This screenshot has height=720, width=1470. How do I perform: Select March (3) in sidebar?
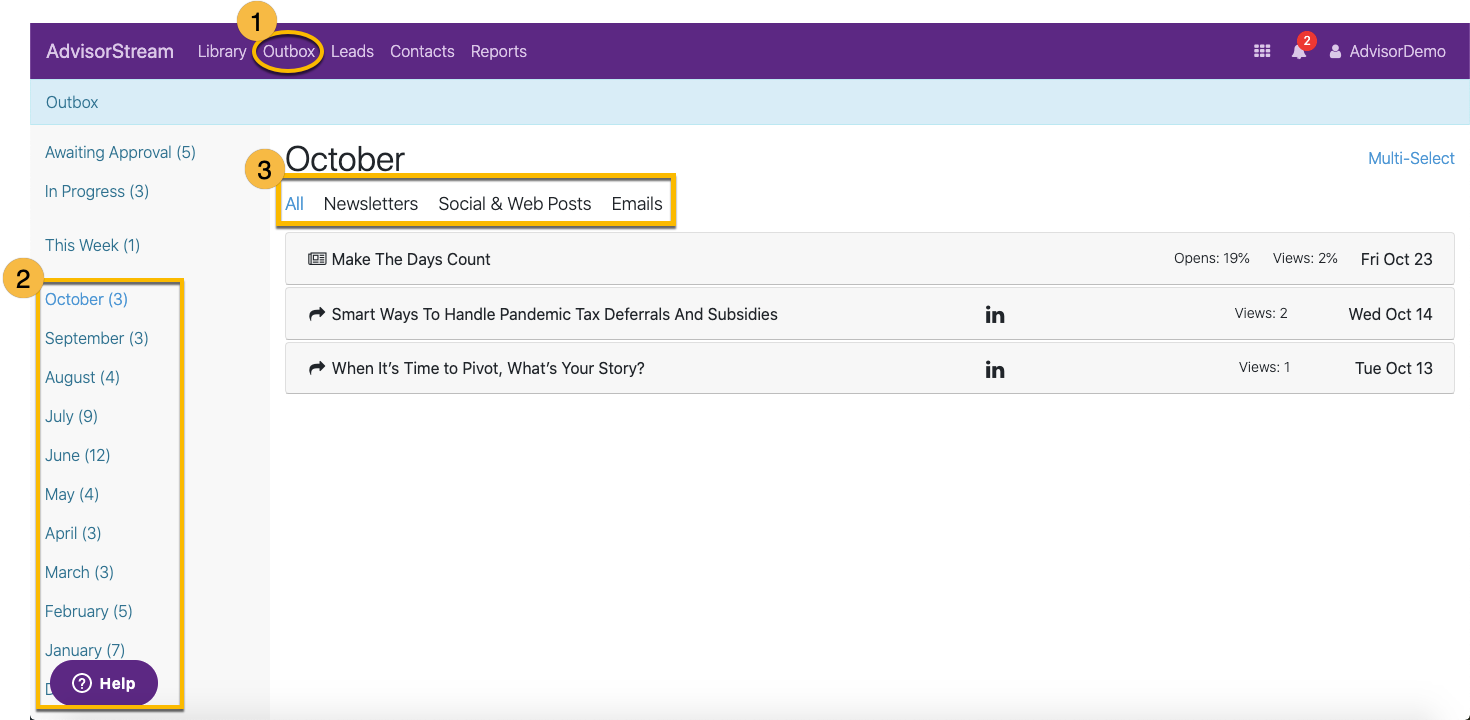[79, 572]
